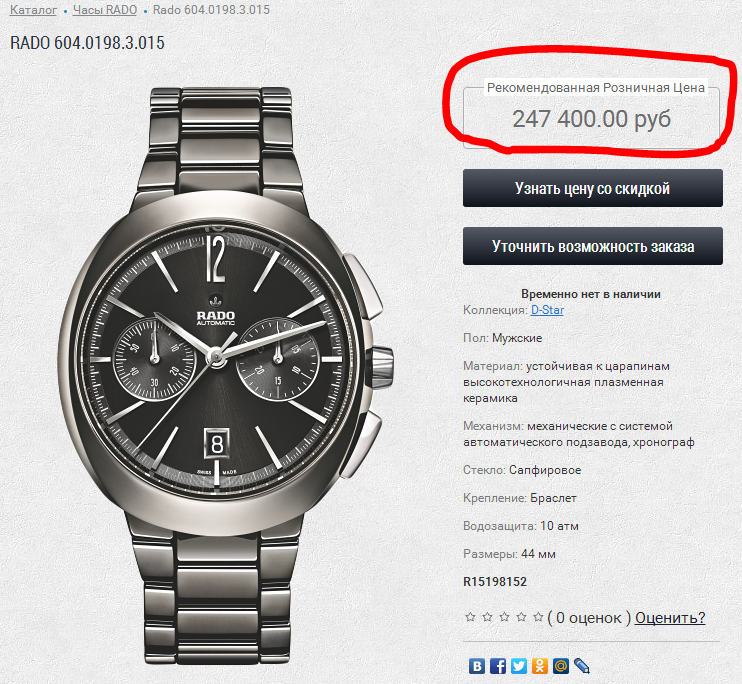Viewport: 742px width, 684px height.
Task: Select the third rating star
Action: tap(505, 617)
